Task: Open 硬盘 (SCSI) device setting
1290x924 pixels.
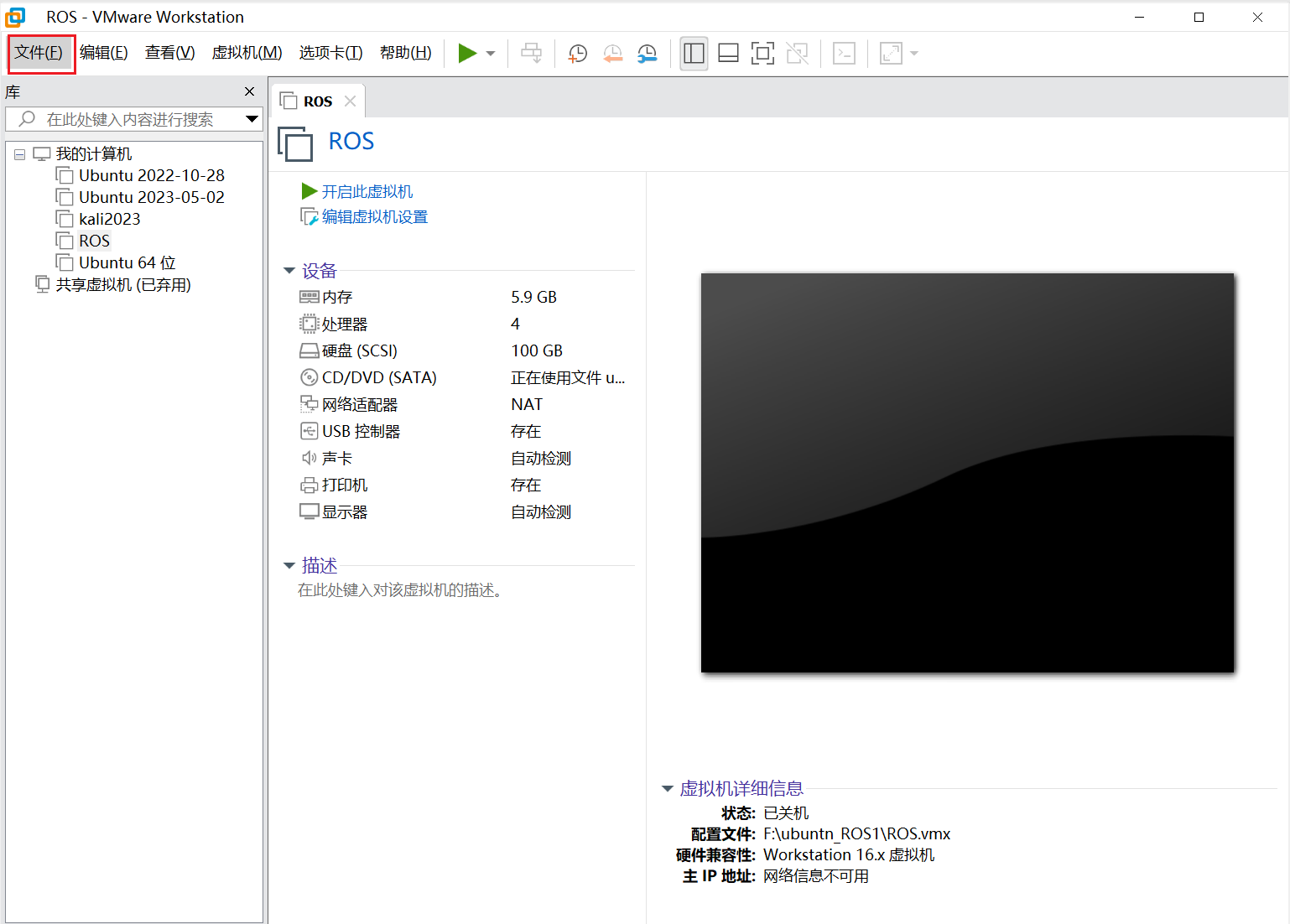Action: [x=360, y=350]
